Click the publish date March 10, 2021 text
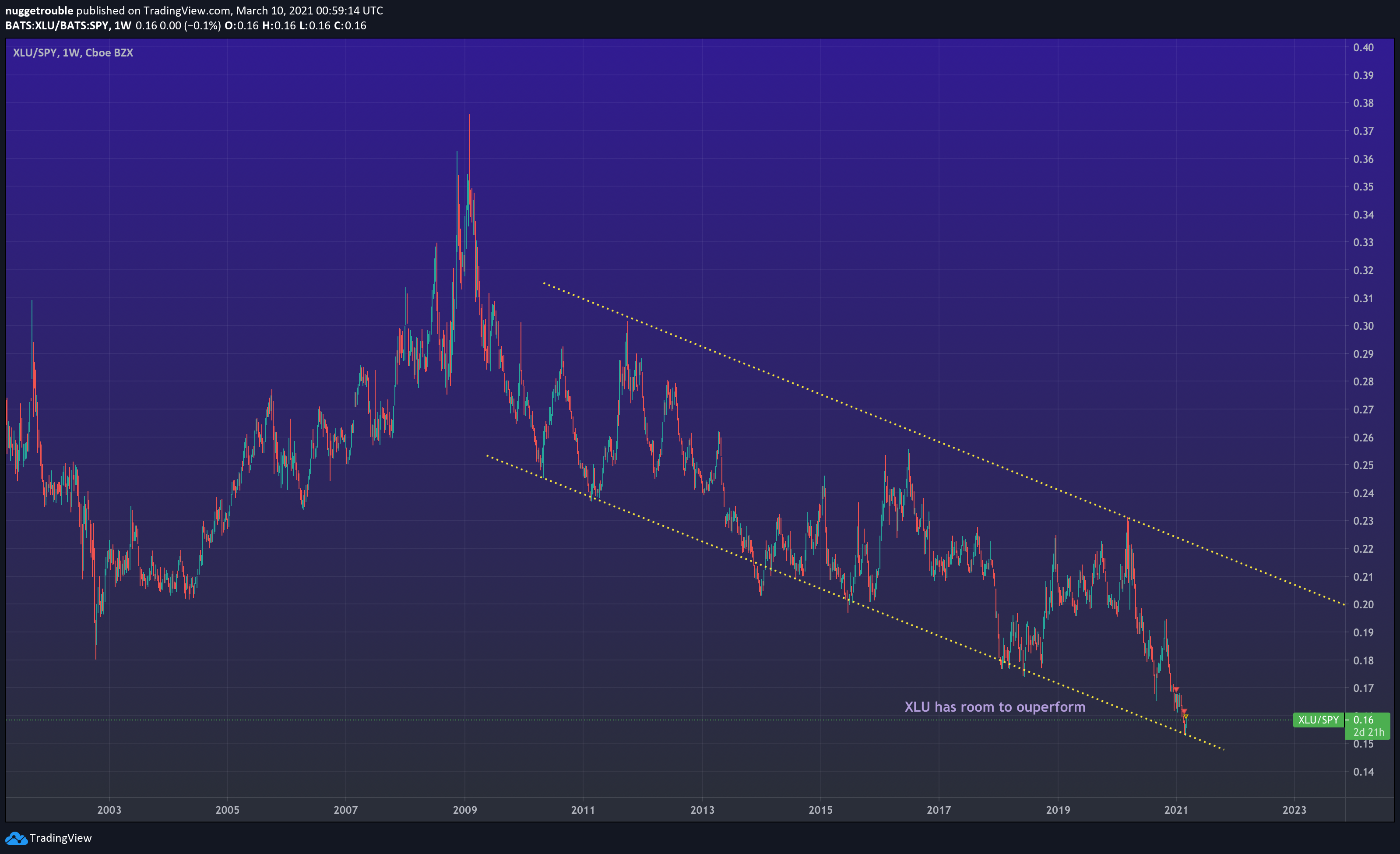1400x854 pixels. click(x=275, y=10)
